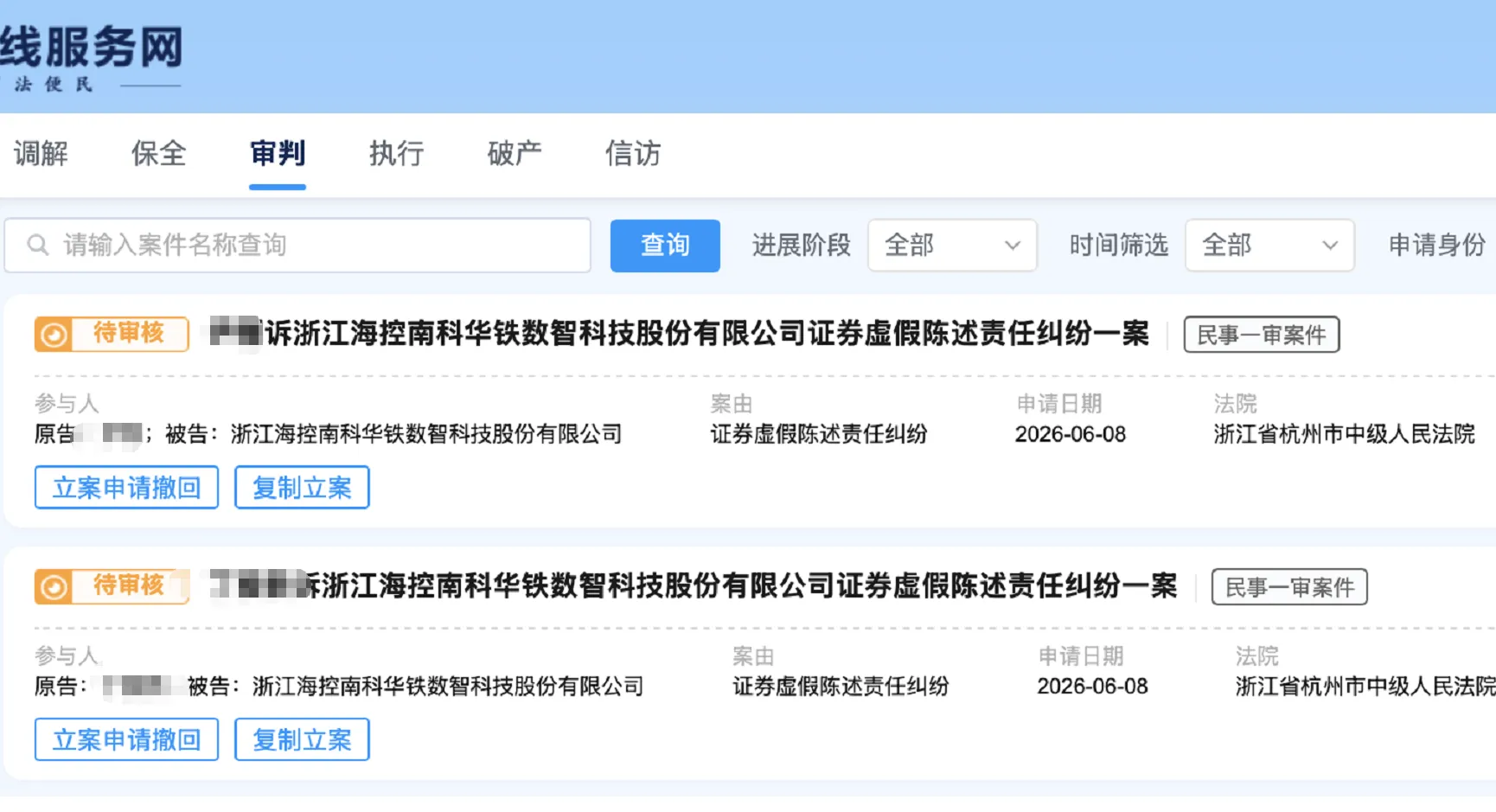Click 民事一审案件 tag on first case
Screen dimensions: 1496x812
pos(1262,335)
